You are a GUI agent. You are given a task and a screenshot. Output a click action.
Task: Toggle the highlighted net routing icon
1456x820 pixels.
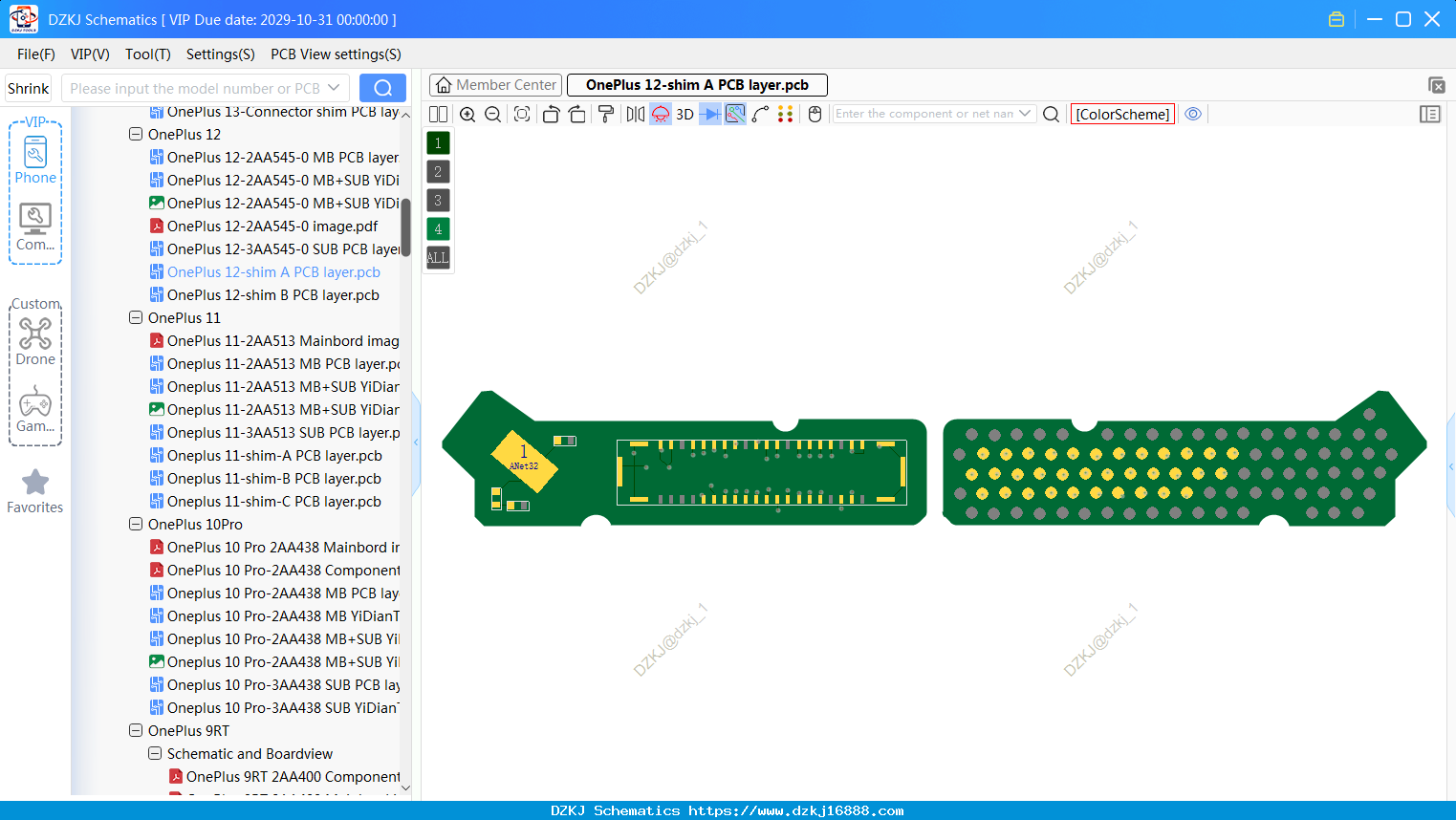(x=735, y=114)
